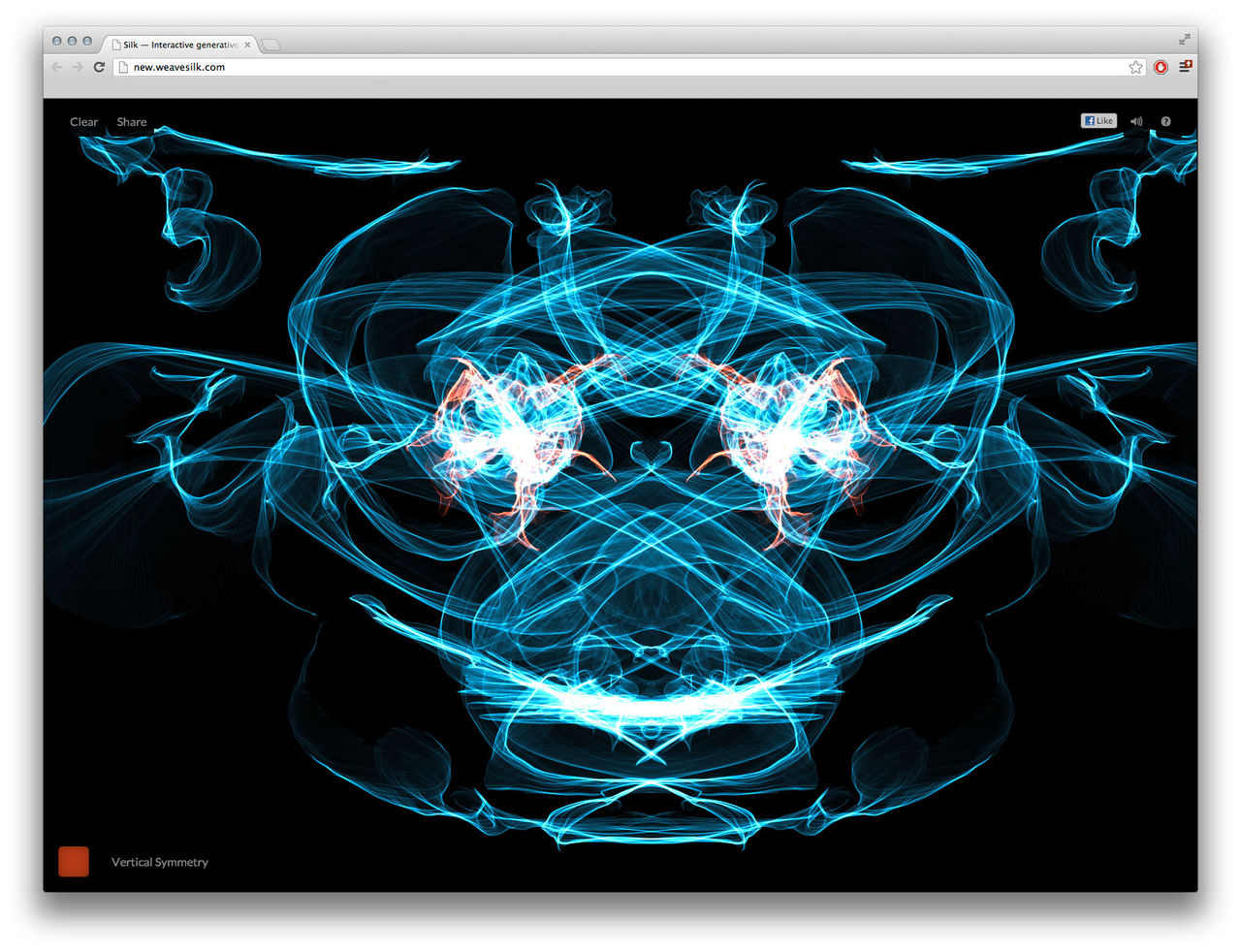Focus the address bar new.weavesilk.com
Screen dimensions: 1241x952
(628, 67)
